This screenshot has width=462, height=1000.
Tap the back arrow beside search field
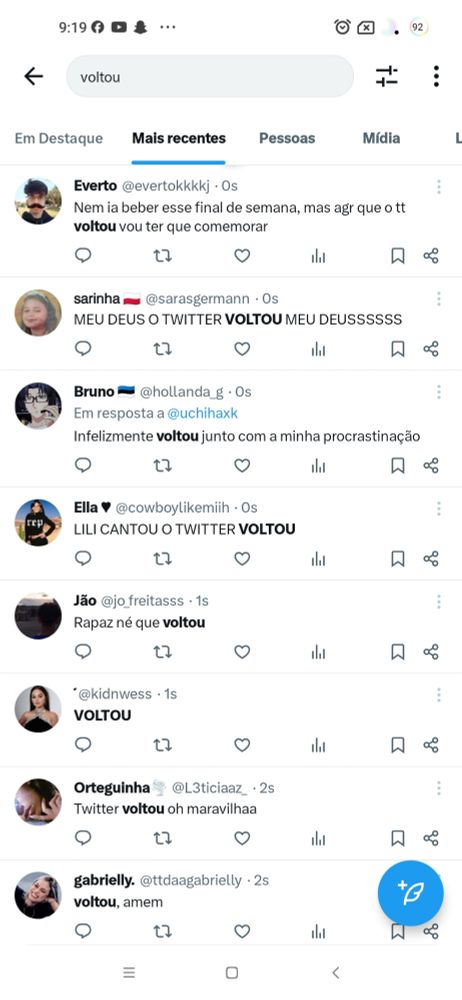coord(33,77)
